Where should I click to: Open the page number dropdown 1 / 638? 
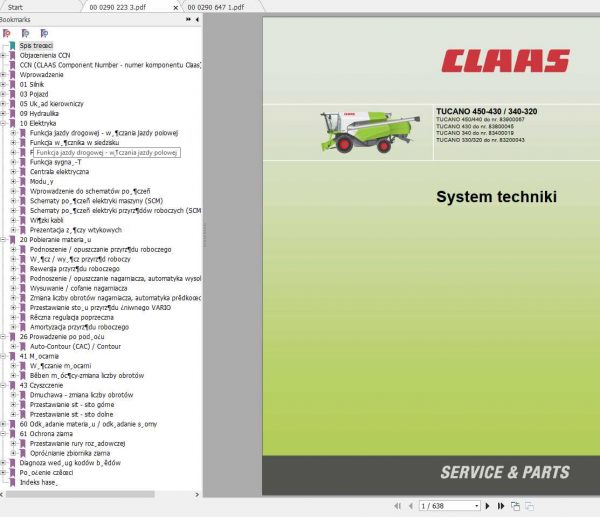point(477,506)
